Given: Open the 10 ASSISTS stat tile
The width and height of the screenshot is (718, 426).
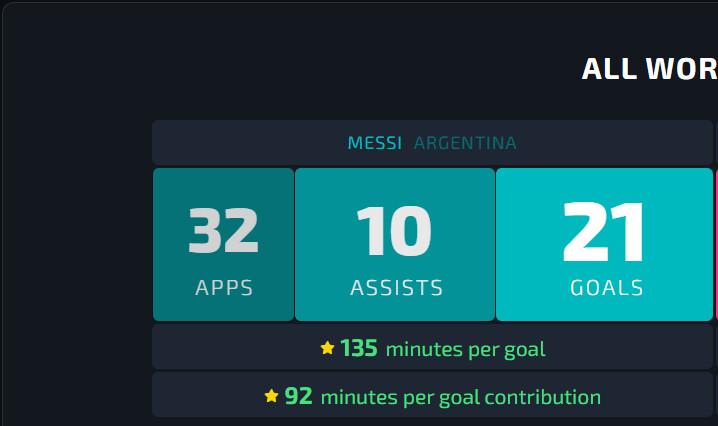Looking at the screenshot, I should tap(395, 244).
